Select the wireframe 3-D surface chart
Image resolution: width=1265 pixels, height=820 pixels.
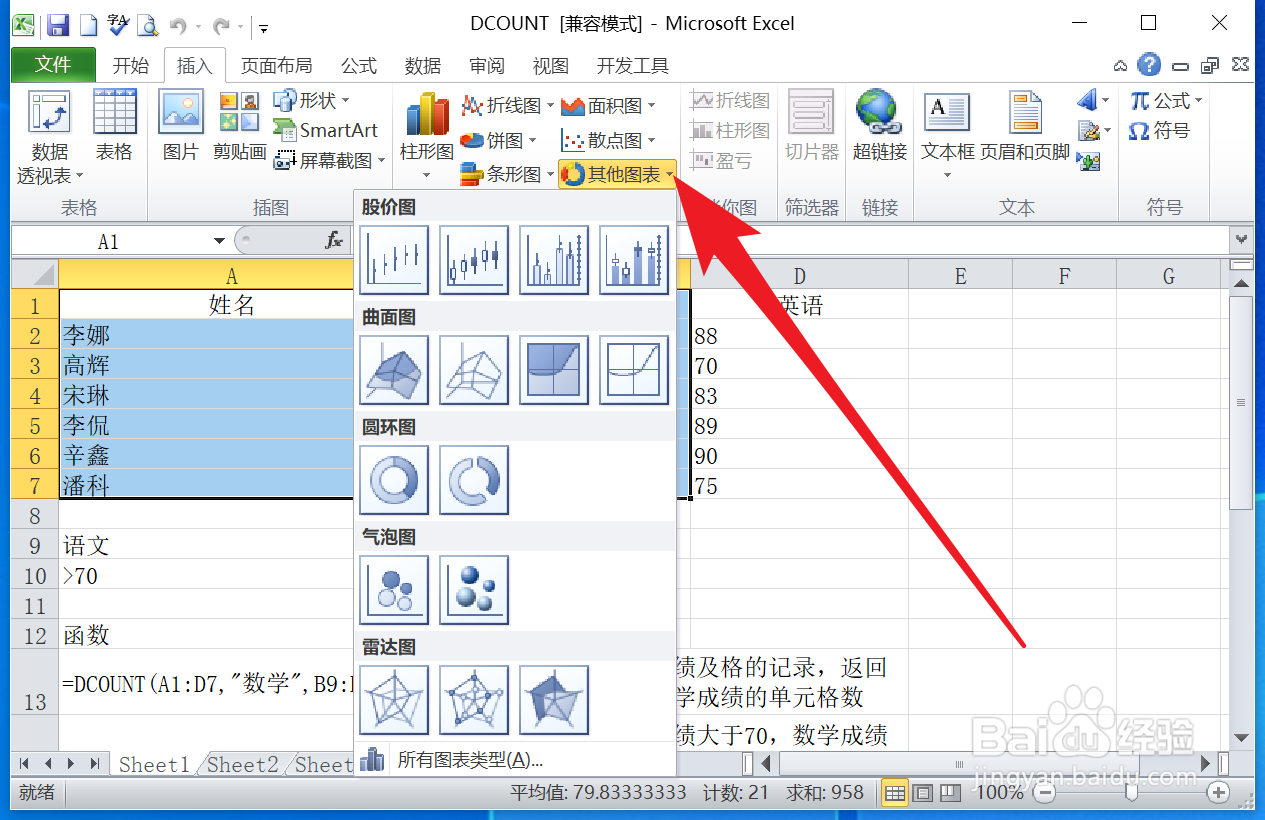coord(474,370)
